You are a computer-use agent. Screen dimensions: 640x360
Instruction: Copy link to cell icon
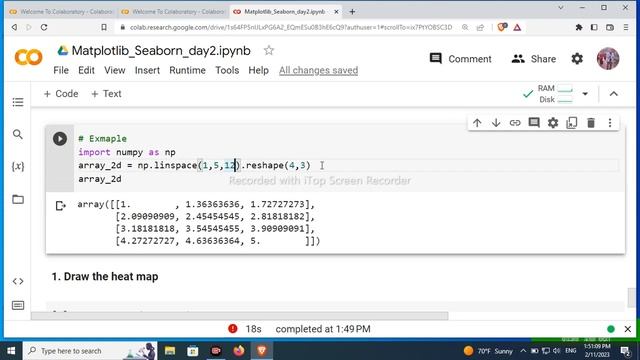click(x=515, y=123)
